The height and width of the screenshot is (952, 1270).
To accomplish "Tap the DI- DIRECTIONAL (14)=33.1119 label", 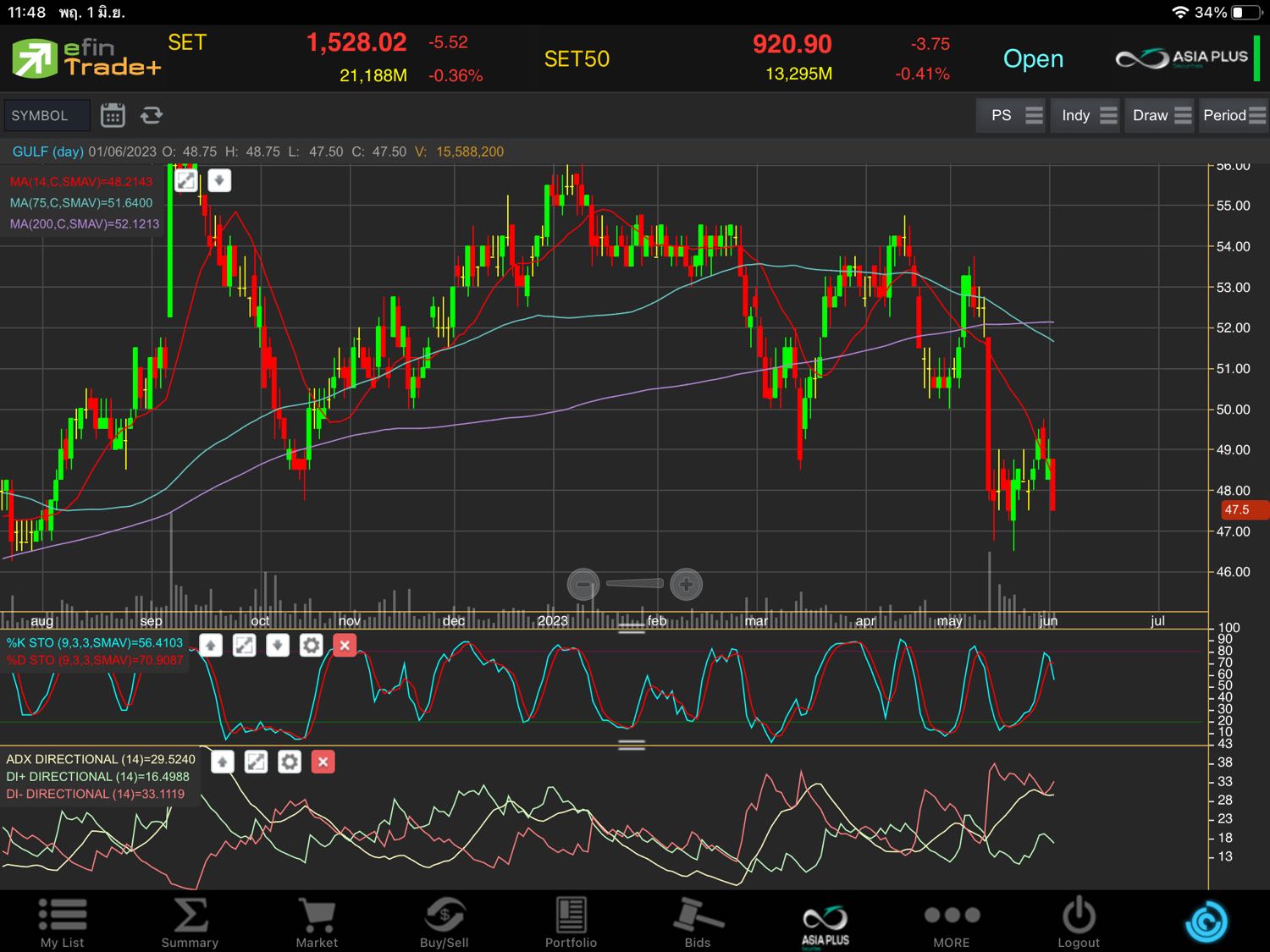I will (95, 794).
